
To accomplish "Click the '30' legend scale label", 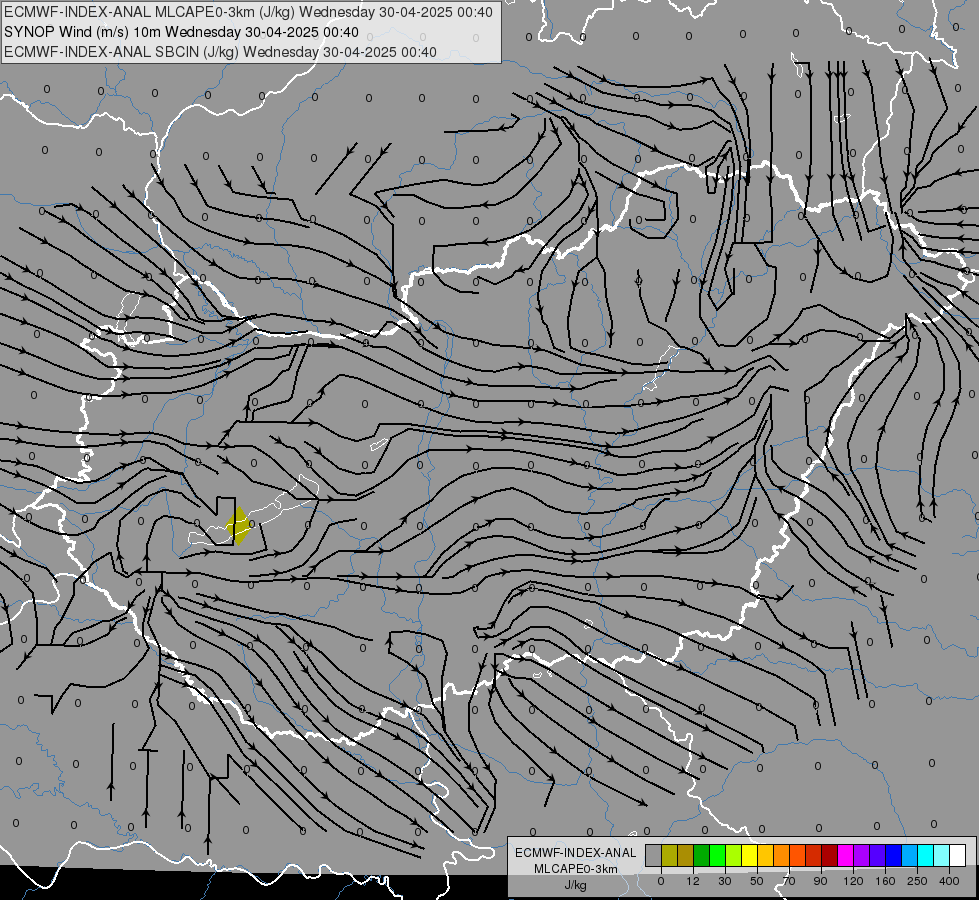I will (x=725, y=881).
